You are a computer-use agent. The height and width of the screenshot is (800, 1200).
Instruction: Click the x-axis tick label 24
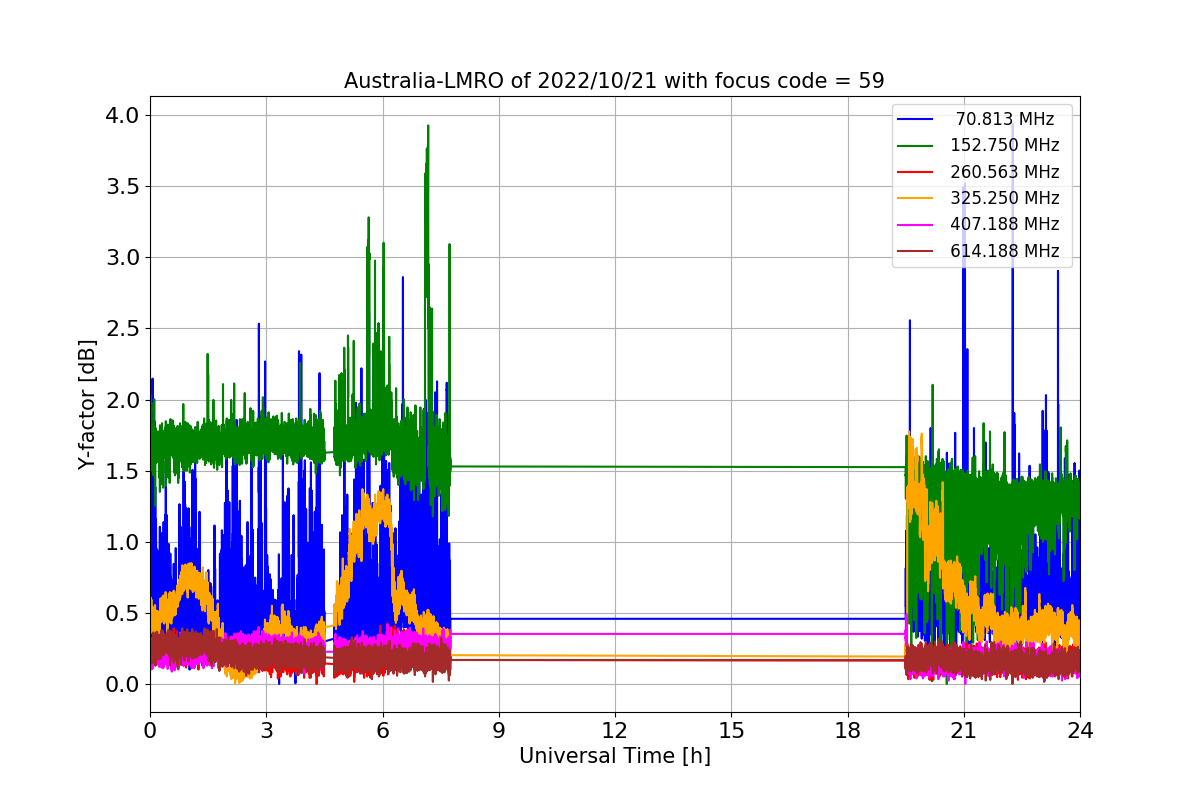(1080, 730)
